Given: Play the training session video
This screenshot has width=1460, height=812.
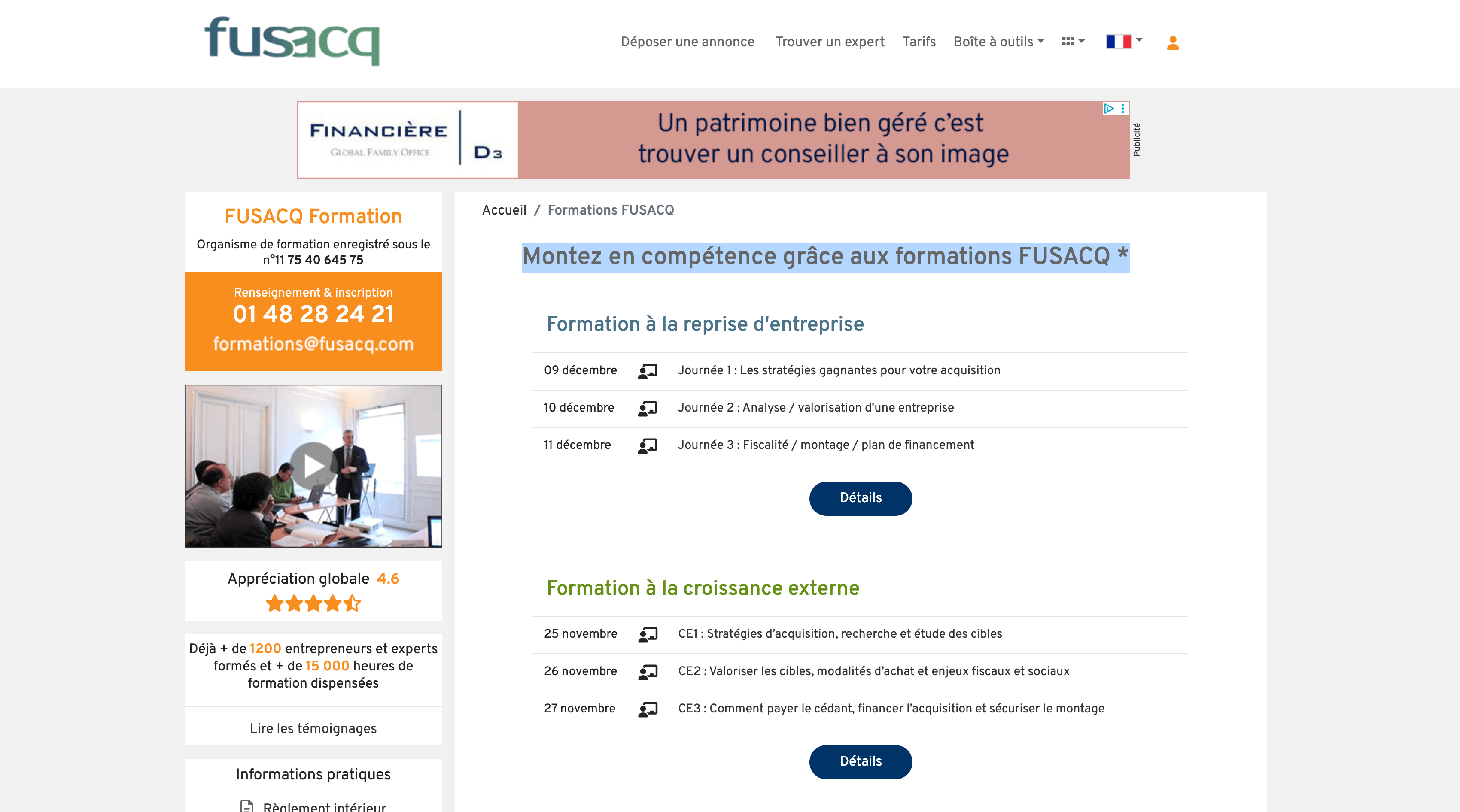Looking at the screenshot, I should (x=313, y=466).
